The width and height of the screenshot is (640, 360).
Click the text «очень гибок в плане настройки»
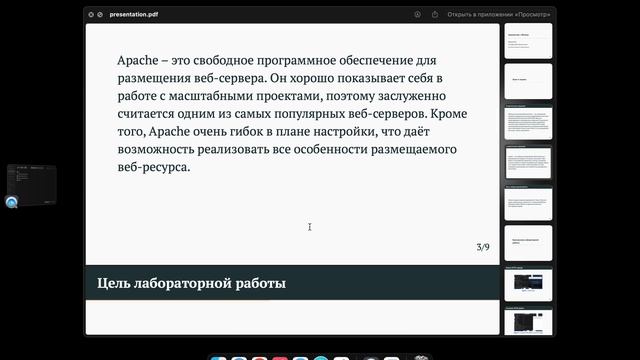285,131
